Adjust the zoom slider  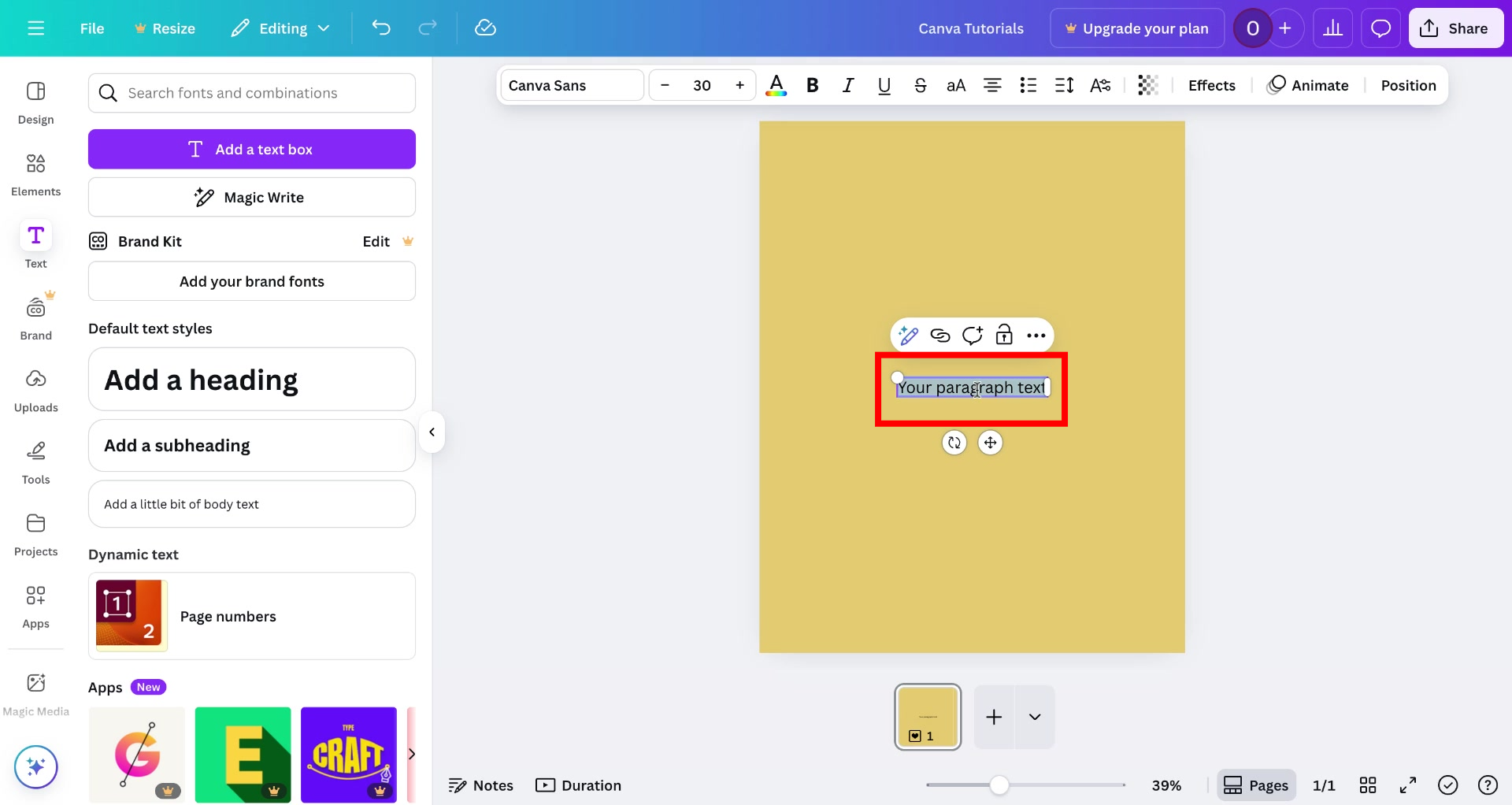[x=999, y=785]
